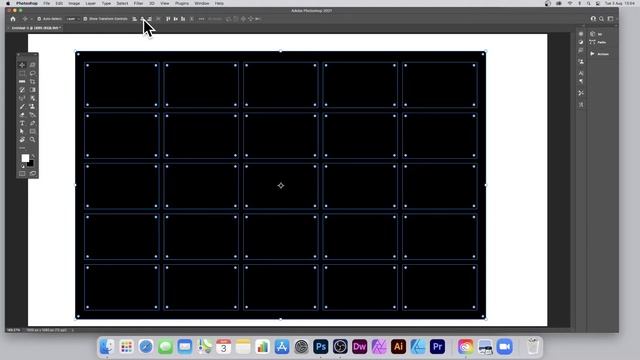This screenshot has height=360, width=640.
Task: Open the Edit Toolbar three-dots button
Action: 22,148
